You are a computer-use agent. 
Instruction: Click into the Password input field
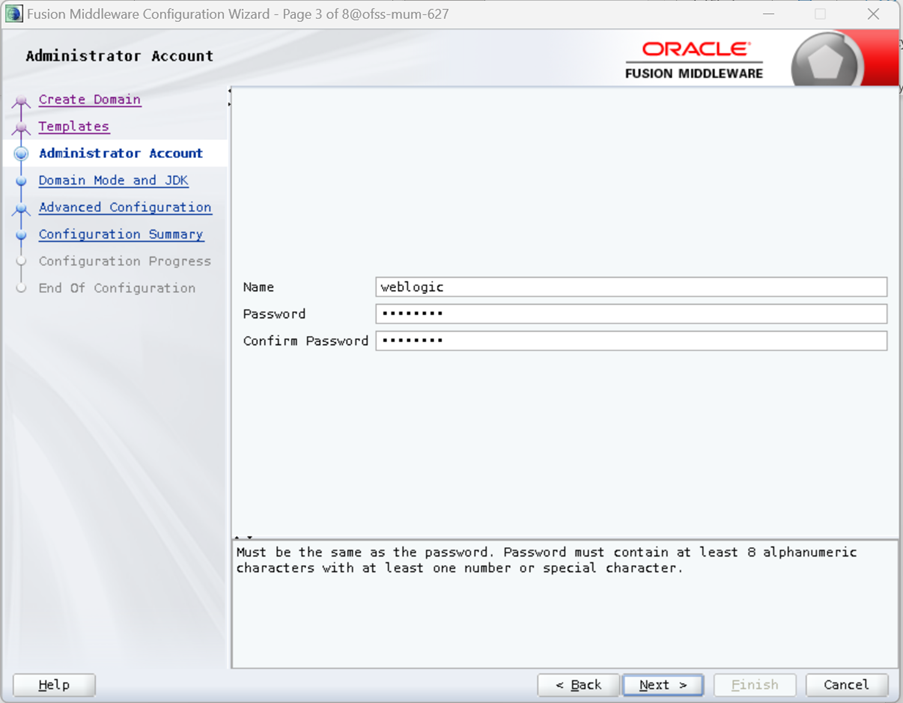pyautogui.click(x=630, y=314)
